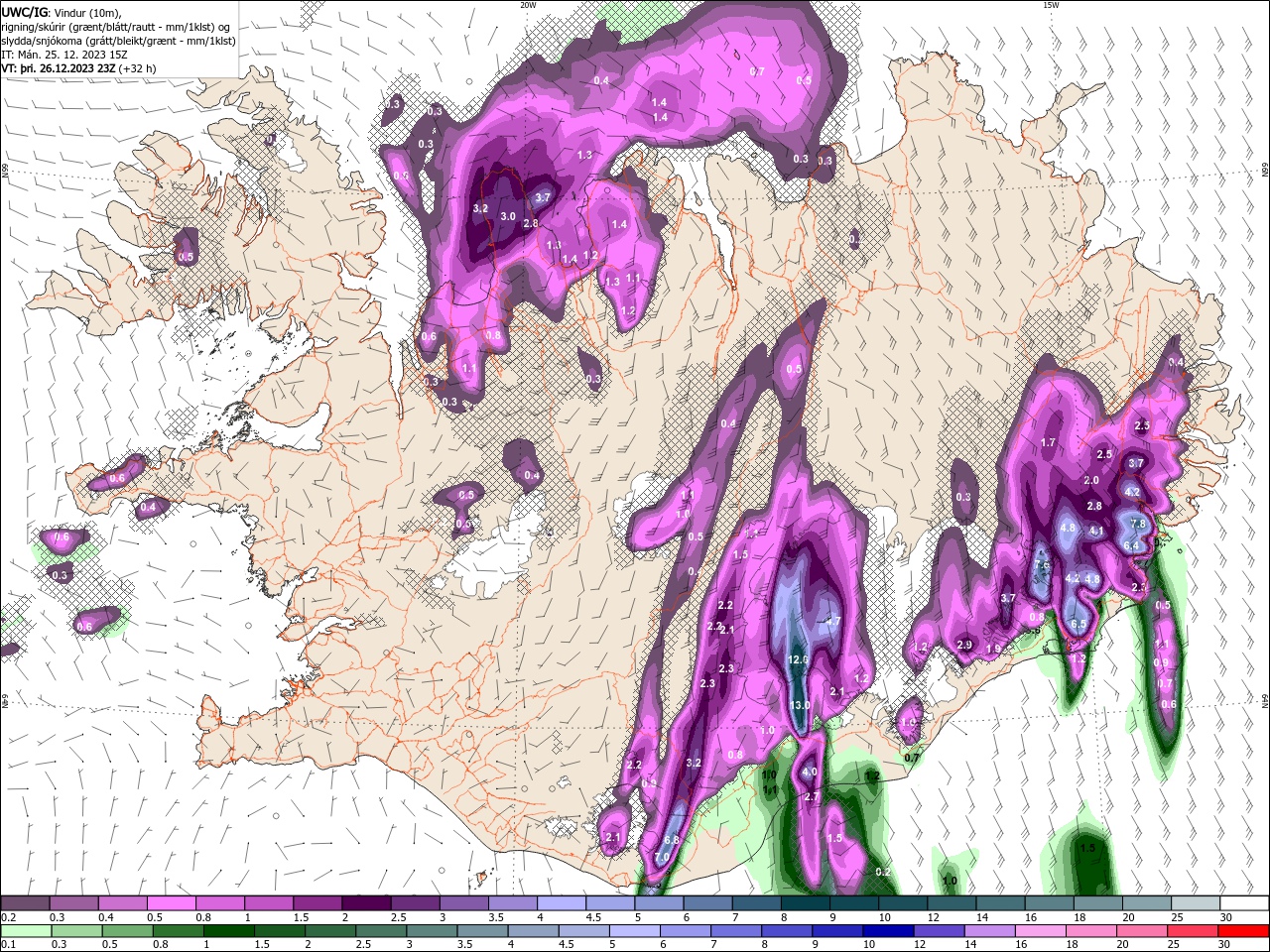Click the "0.1" legend label
The width and height of the screenshot is (1270, 952).
point(9,945)
